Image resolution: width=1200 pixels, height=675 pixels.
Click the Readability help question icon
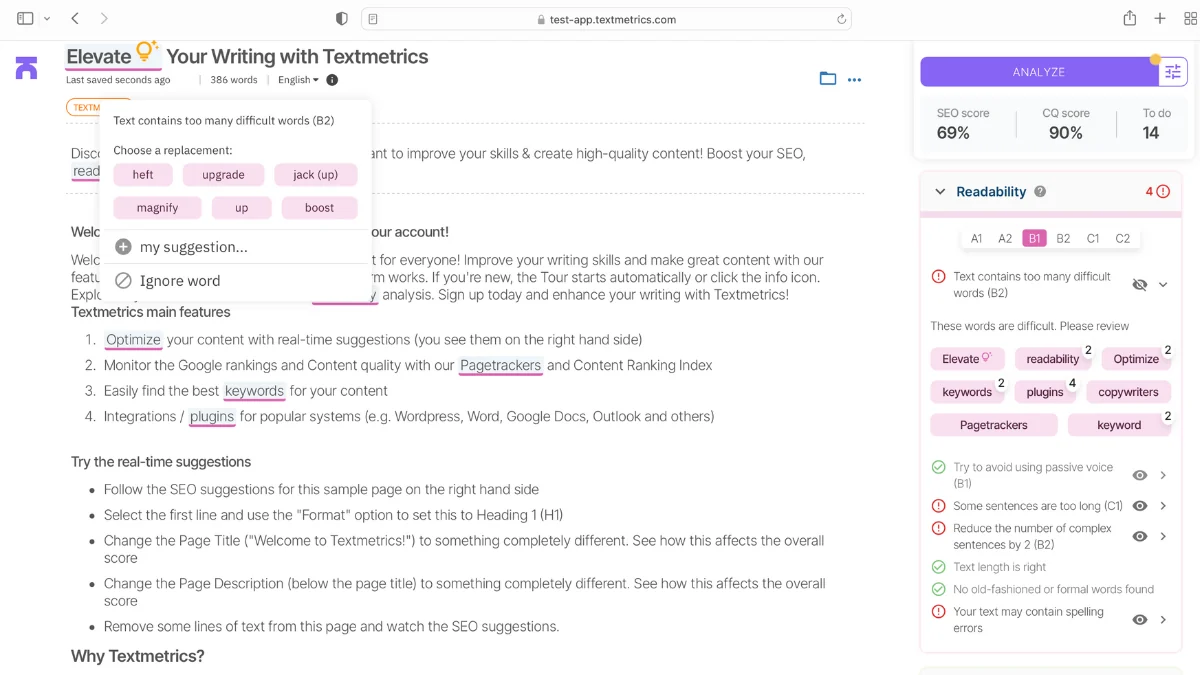point(1040,191)
